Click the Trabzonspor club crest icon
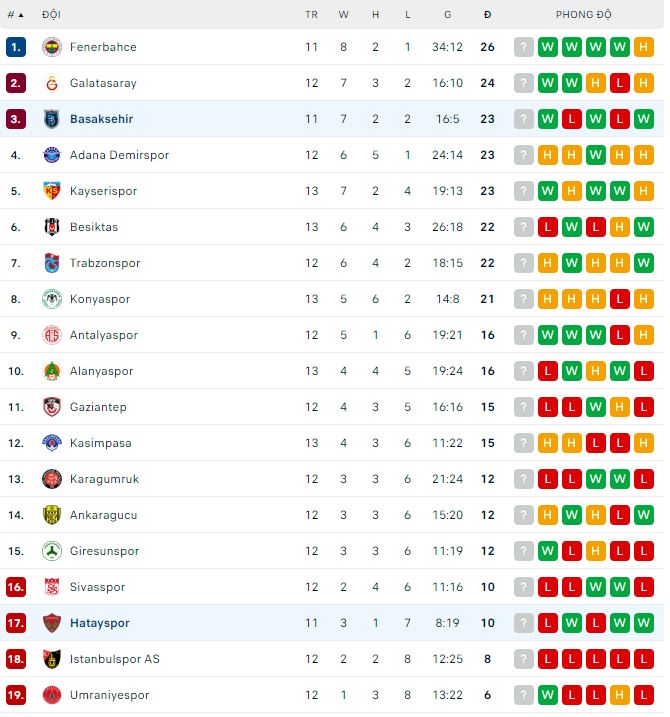Viewport: 670px width, 717px height. 52,263
